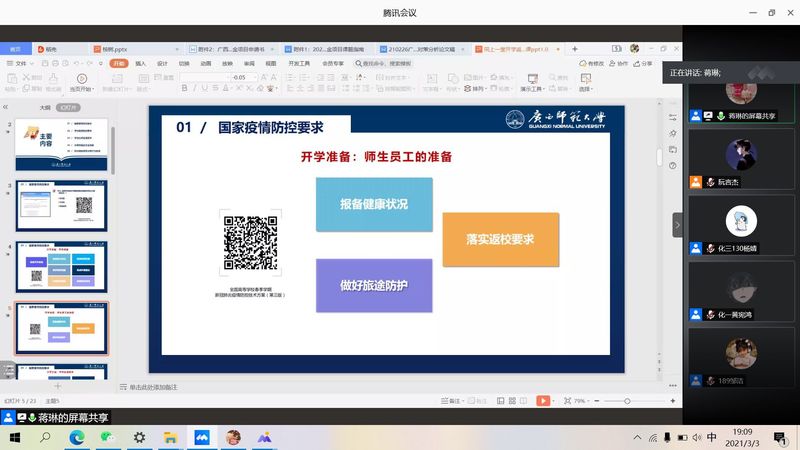Click the 报备健康状况 blue box
Viewport: 800px width, 450px height.
tap(374, 204)
